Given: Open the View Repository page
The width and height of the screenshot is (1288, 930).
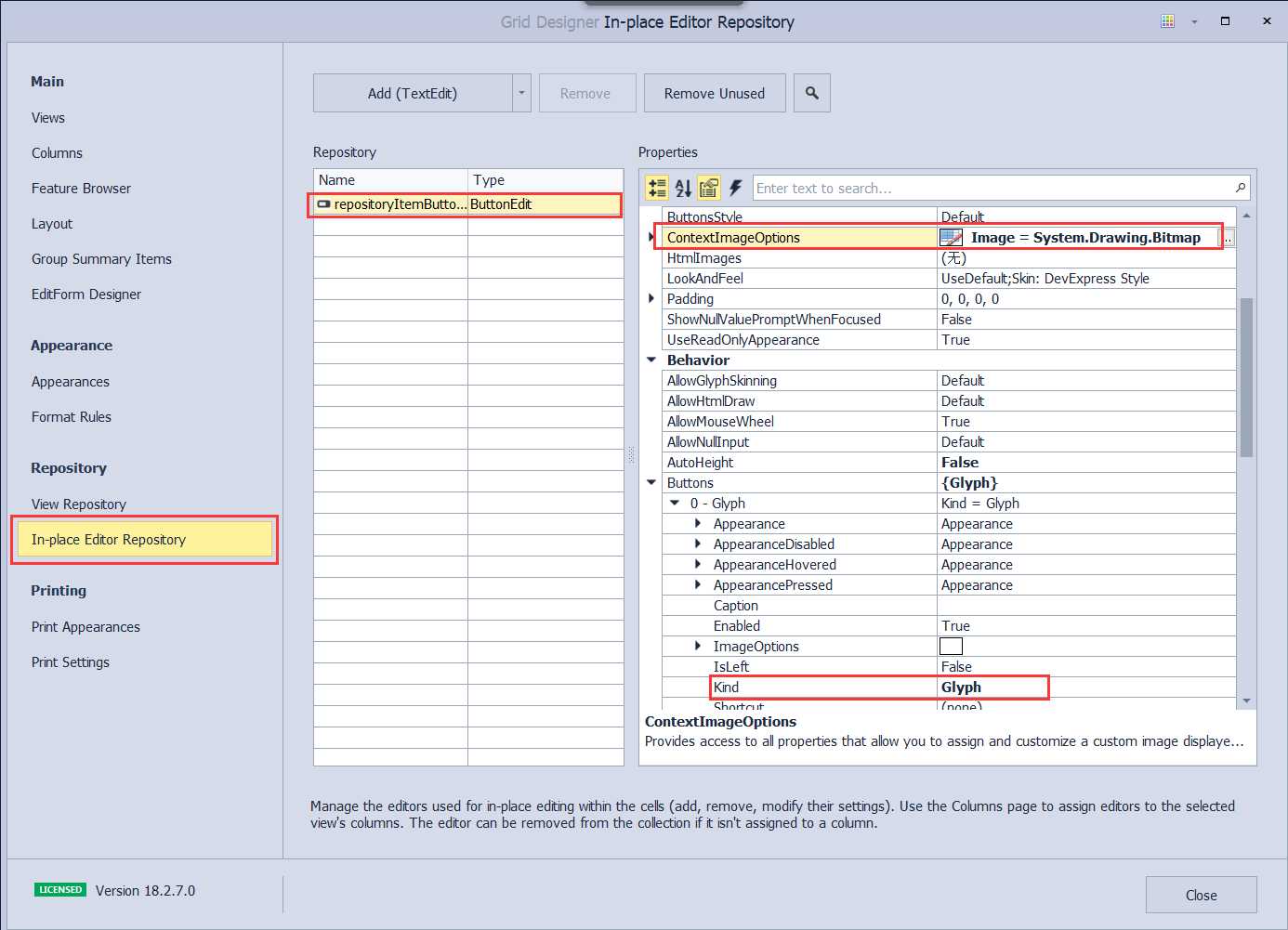Looking at the screenshot, I should (x=79, y=504).
